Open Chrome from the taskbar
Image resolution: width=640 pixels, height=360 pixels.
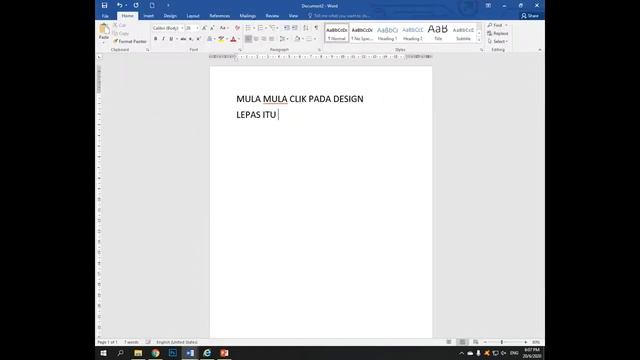[x=156, y=353]
